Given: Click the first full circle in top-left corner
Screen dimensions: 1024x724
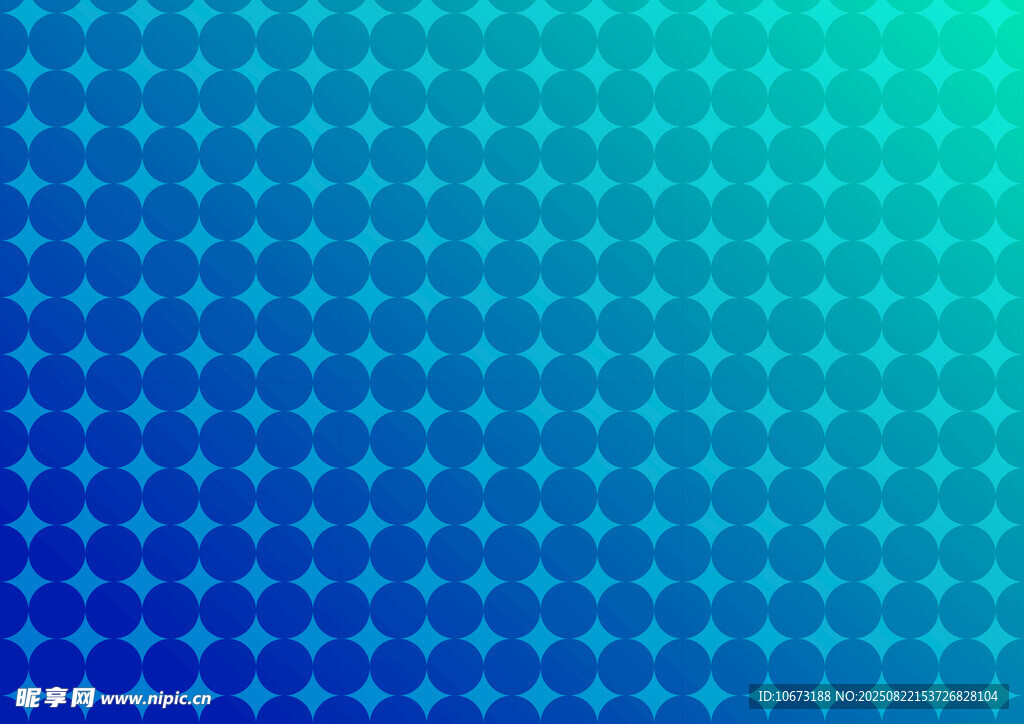Looking at the screenshot, I should (57, 41).
